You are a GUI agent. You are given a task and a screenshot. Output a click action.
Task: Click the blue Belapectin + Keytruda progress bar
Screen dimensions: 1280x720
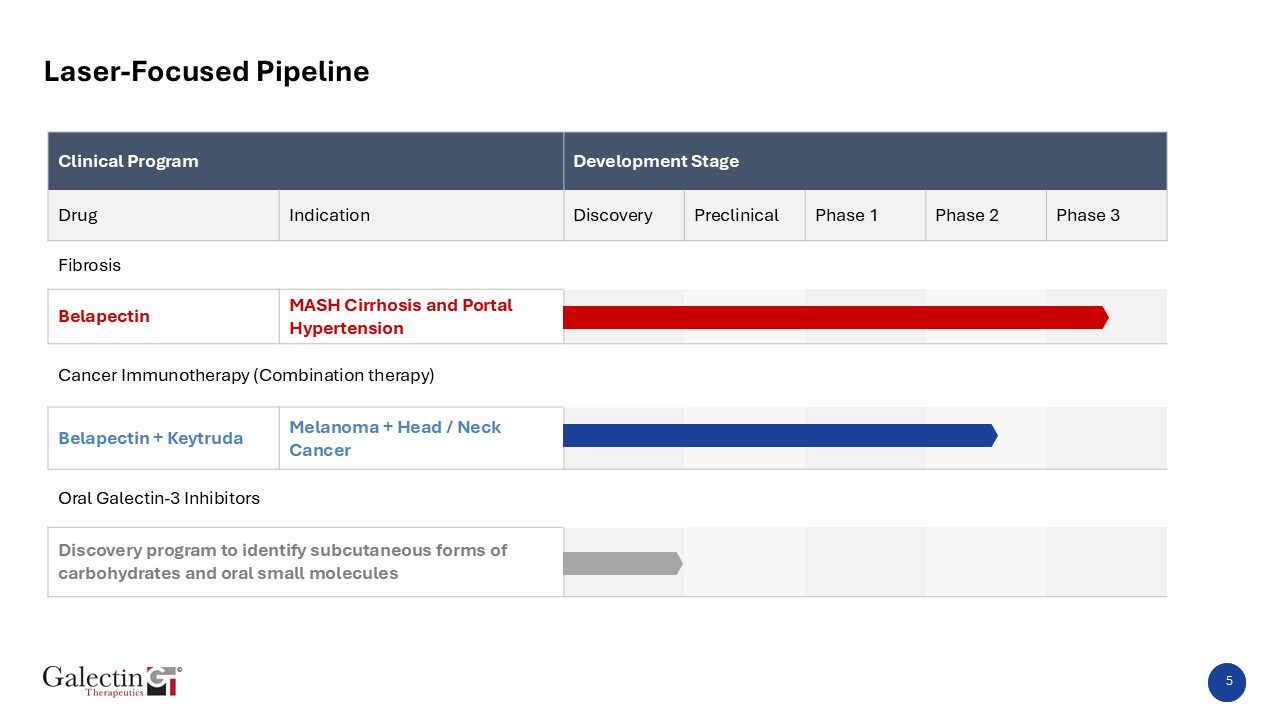[x=779, y=435]
